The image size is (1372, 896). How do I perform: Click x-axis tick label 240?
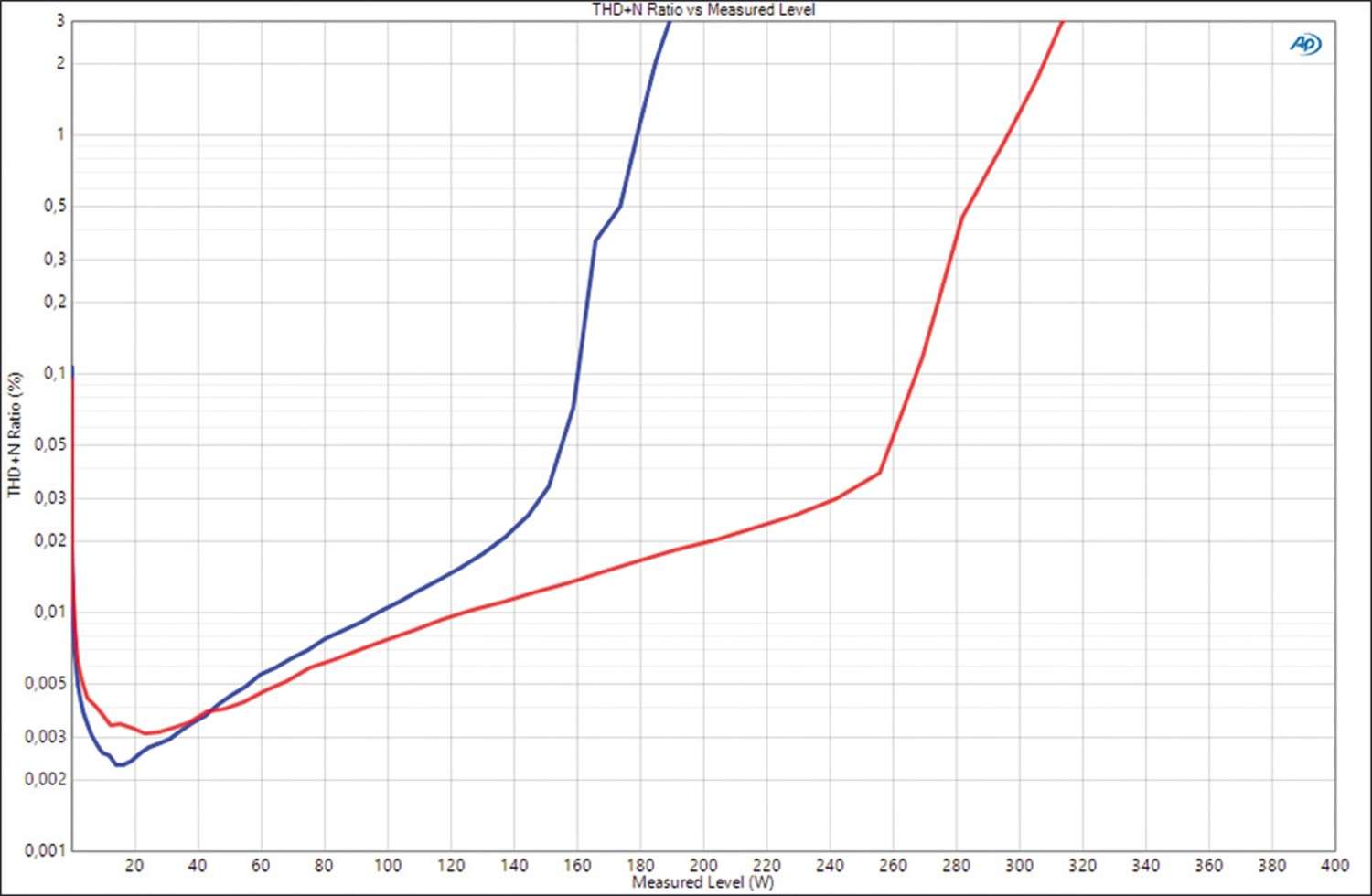[x=830, y=865]
